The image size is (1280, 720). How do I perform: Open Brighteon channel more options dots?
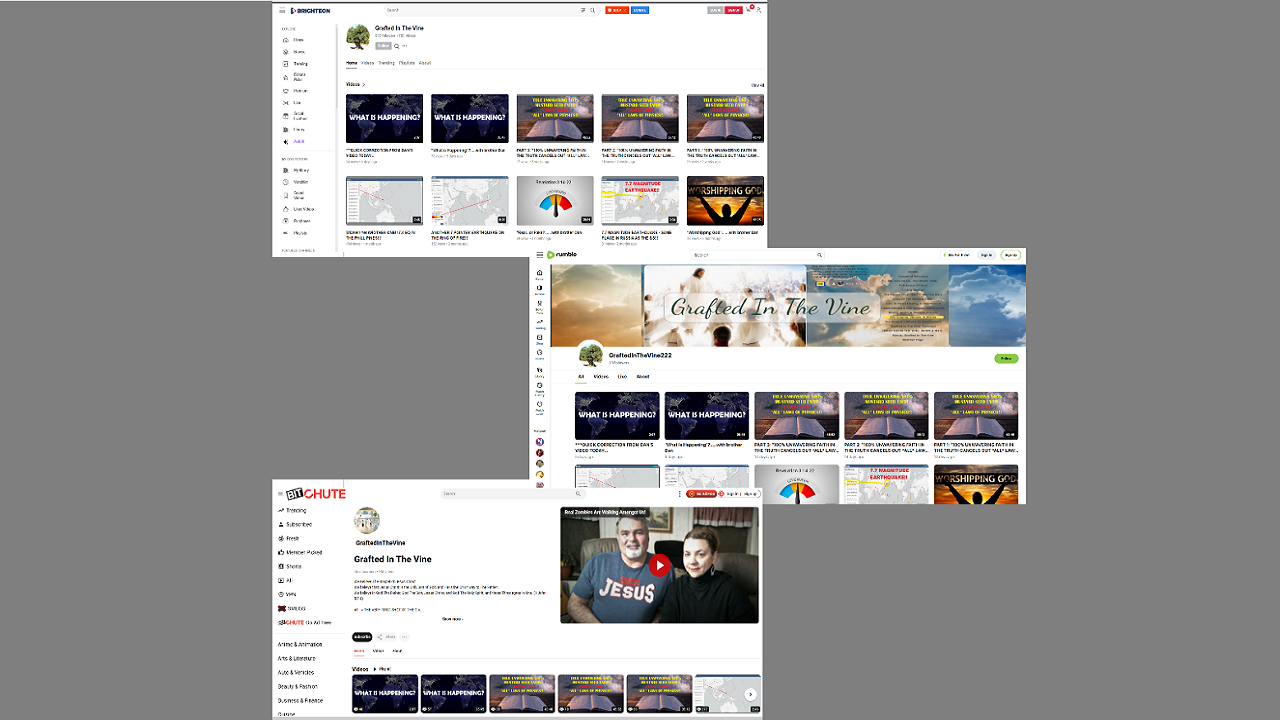[405, 46]
